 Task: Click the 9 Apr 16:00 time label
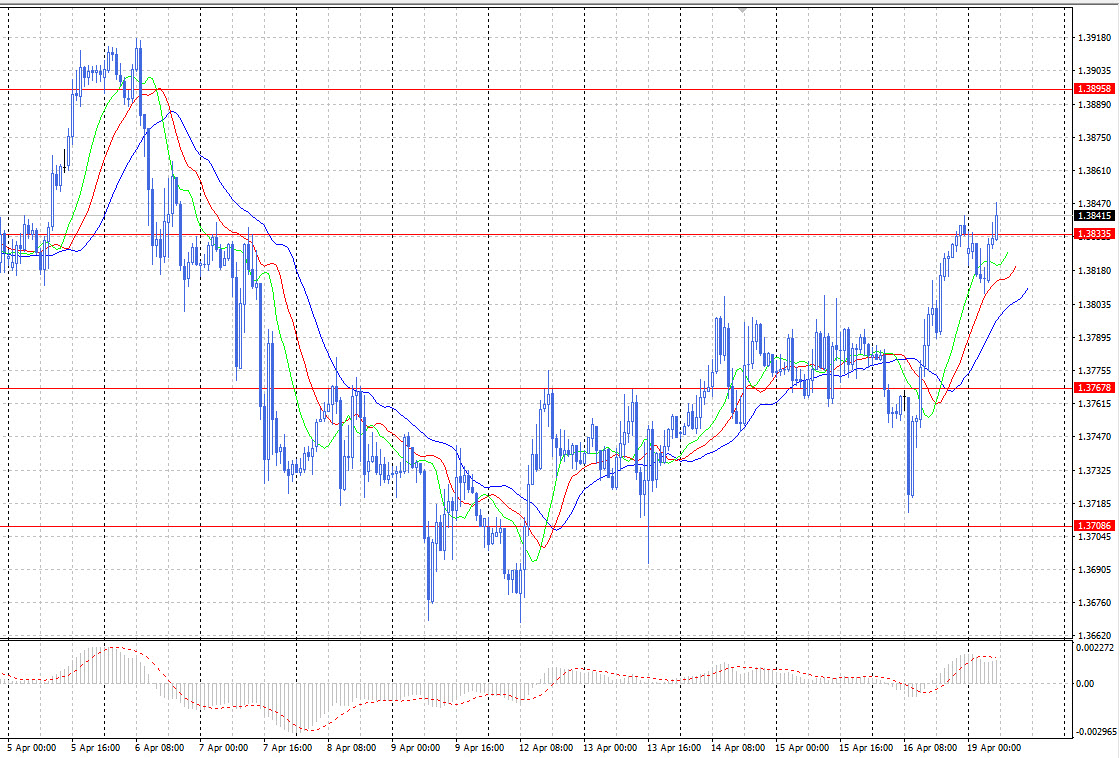tap(479, 748)
